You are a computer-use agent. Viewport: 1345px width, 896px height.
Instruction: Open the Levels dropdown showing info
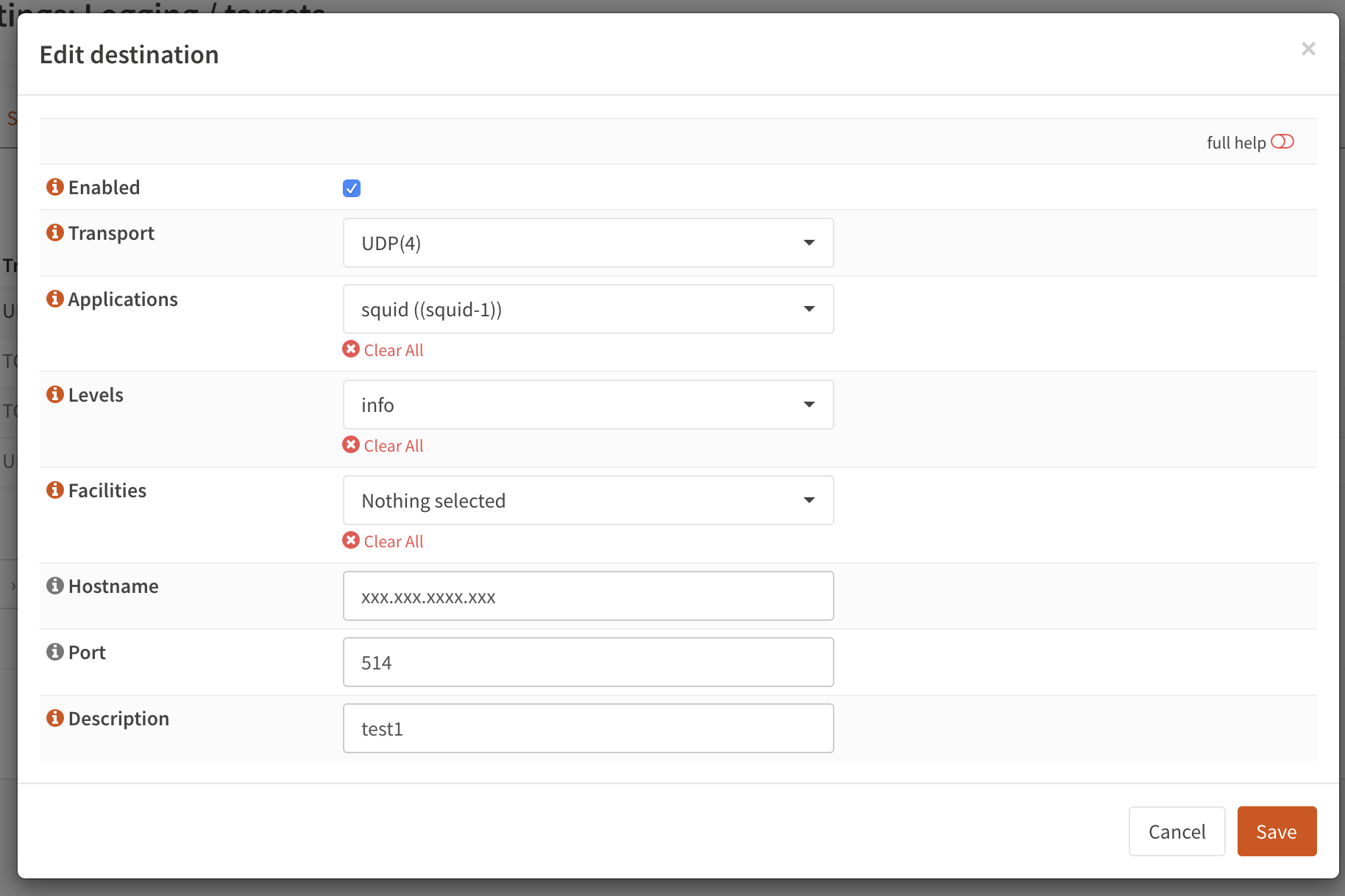(x=588, y=405)
